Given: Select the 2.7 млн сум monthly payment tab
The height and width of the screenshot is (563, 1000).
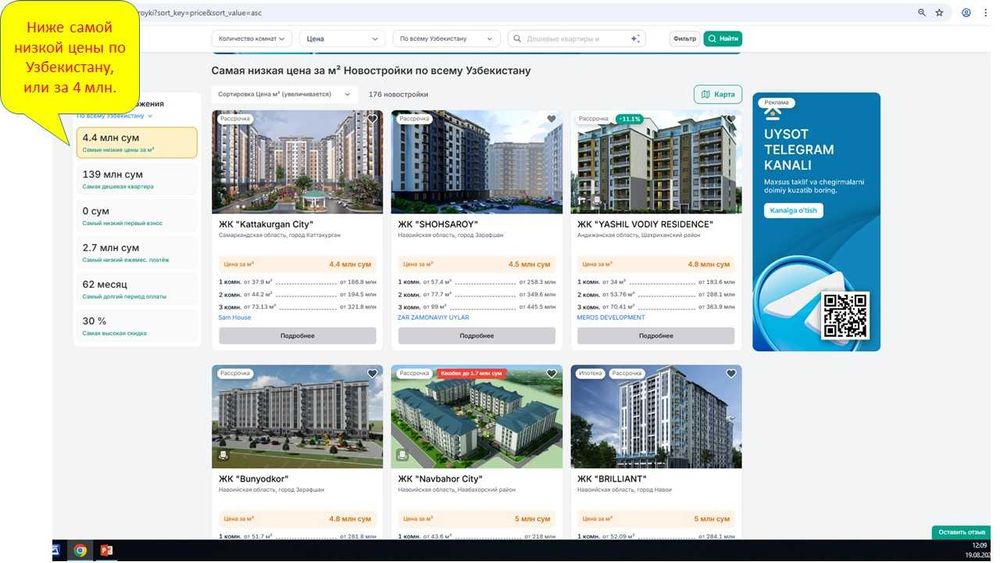Looking at the screenshot, I should (136, 252).
